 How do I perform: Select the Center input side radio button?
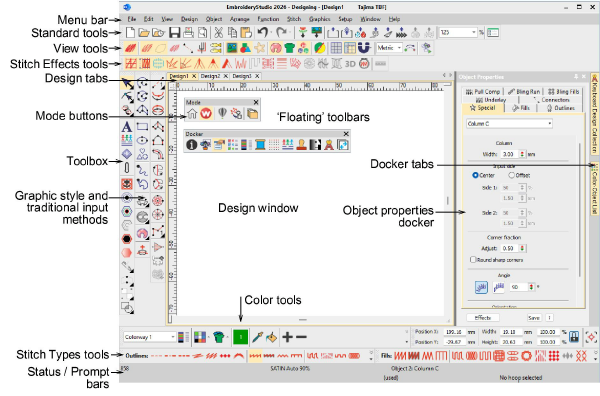475,175
